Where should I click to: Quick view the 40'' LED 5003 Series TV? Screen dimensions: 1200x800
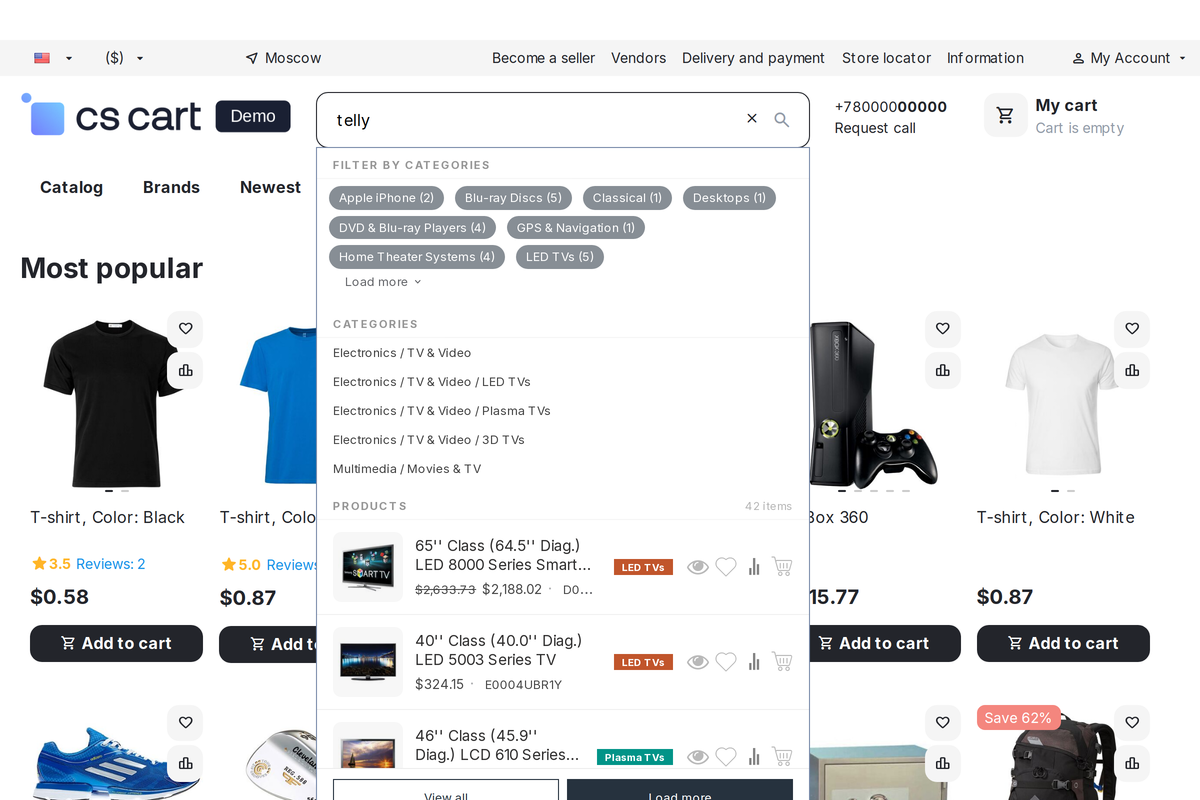coord(698,662)
